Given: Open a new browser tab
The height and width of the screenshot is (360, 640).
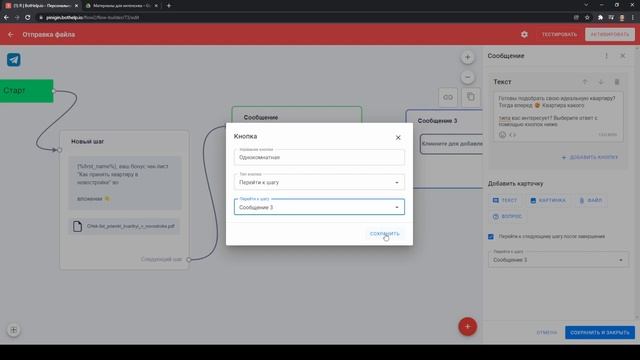Looking at the screenshot, I should (169, 6).
